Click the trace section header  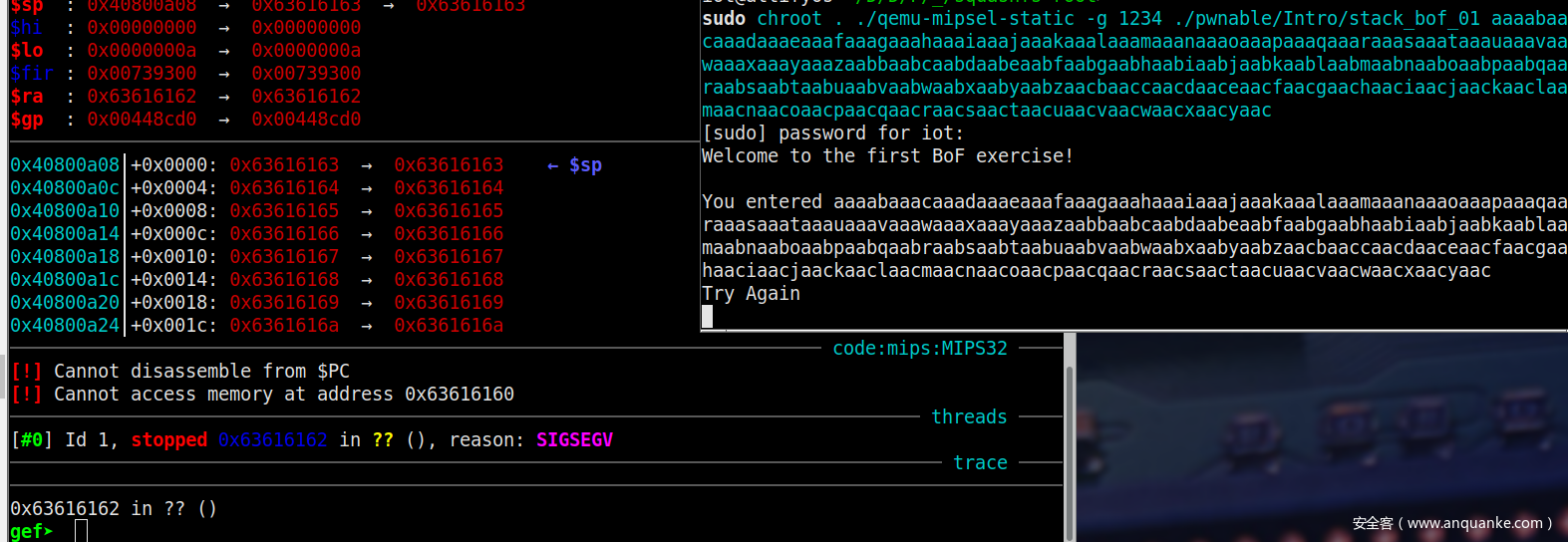980,463
